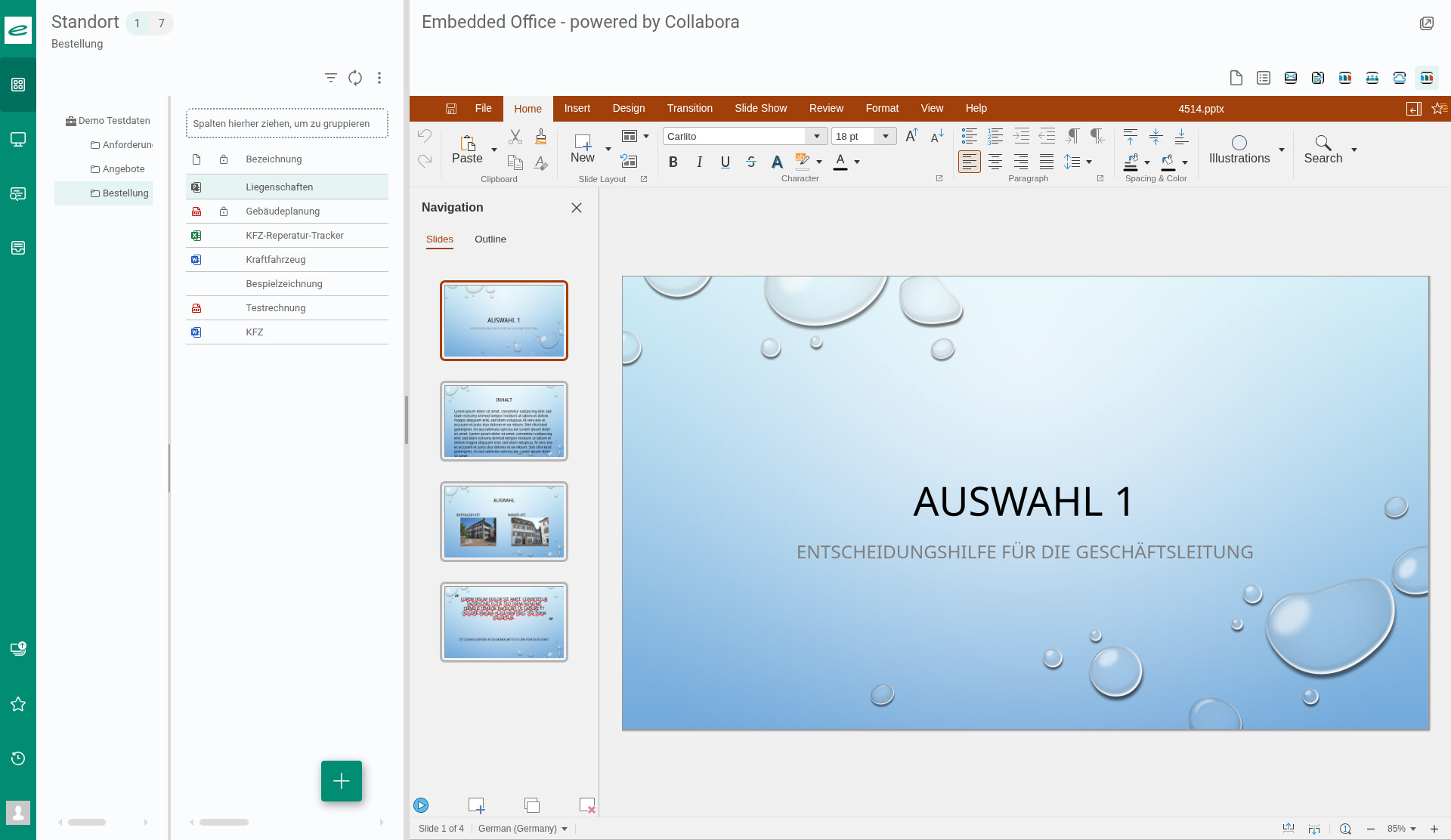This screenshot has height=840, width=1451.
Task: Center align paragraph text
Action: coord(995,162)
